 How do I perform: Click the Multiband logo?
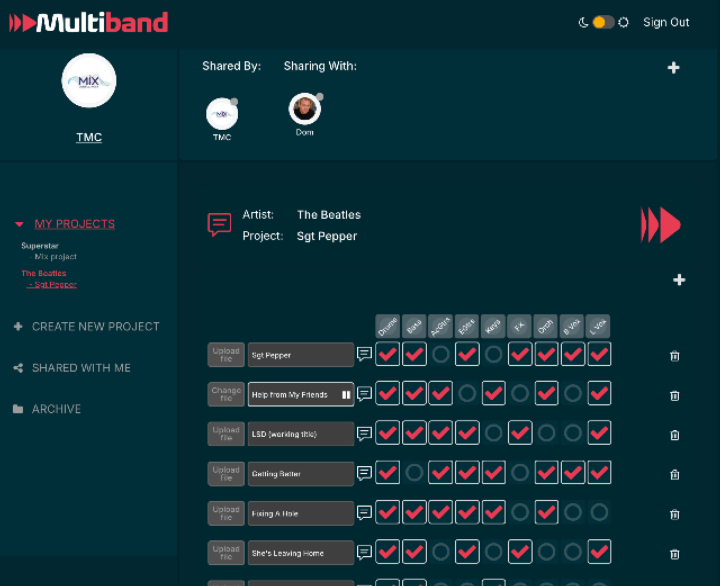tap(89, 23)
